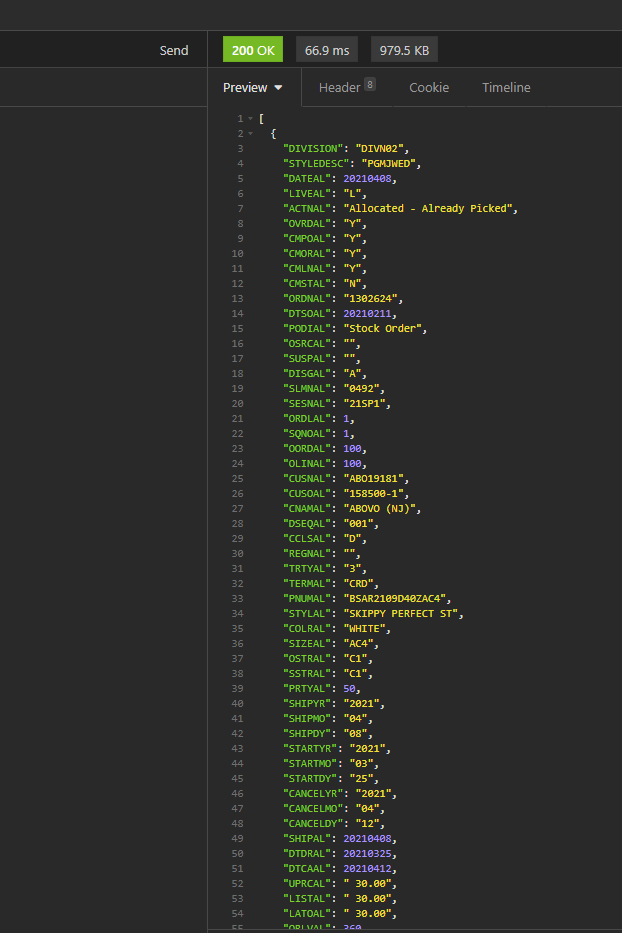Click the "DSEQAL" value "001"
This screenshot has height=933, width=622.
click(358, 524)
